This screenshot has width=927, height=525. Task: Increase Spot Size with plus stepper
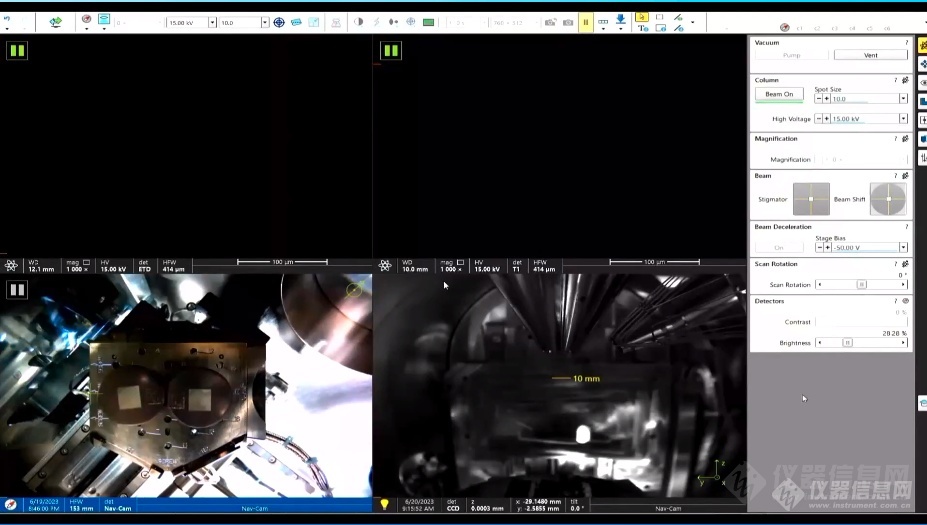(826, 99)
